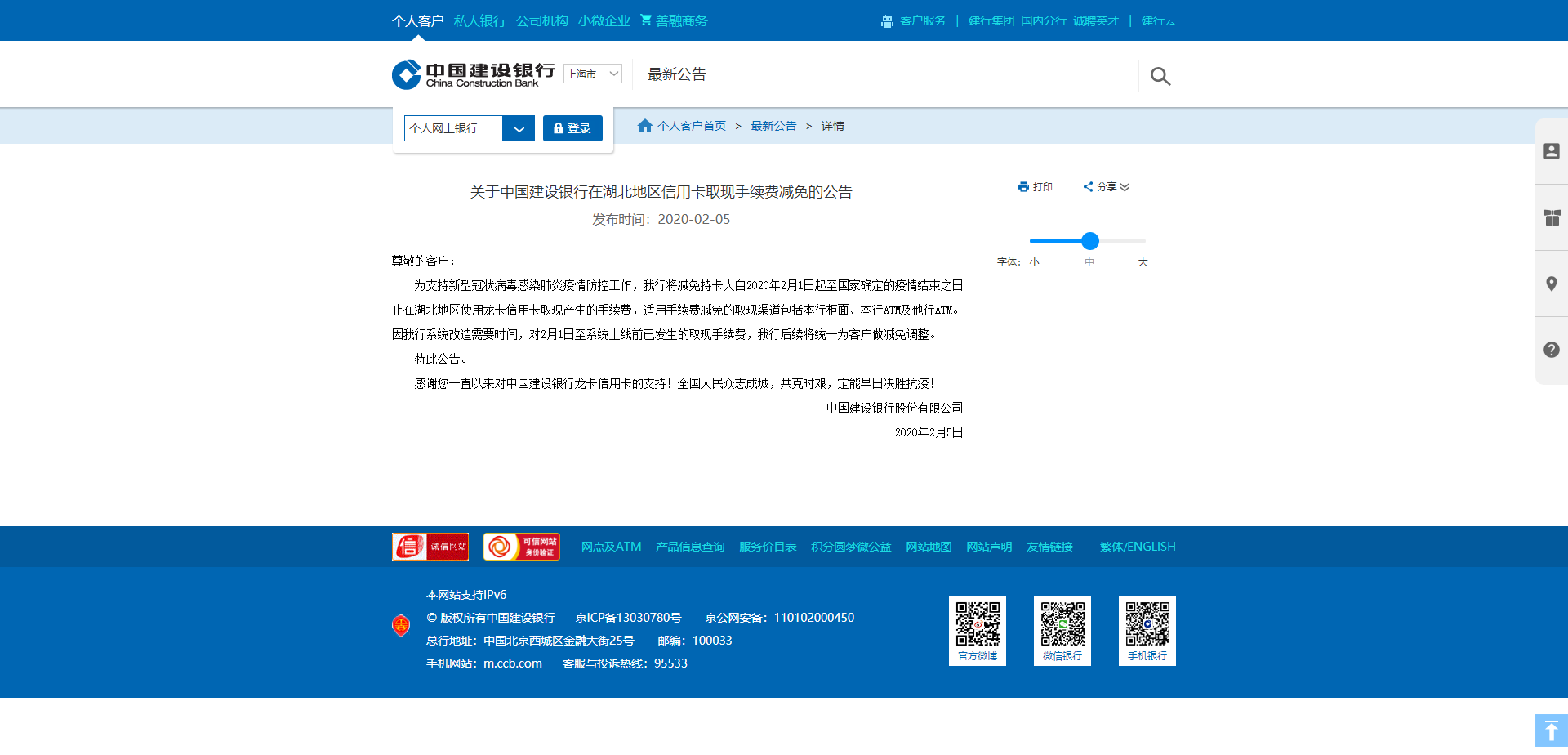The image size is (1568, 755).
Task: Open the location pin sidebar icon
Action: click(x=1552, y=284)
